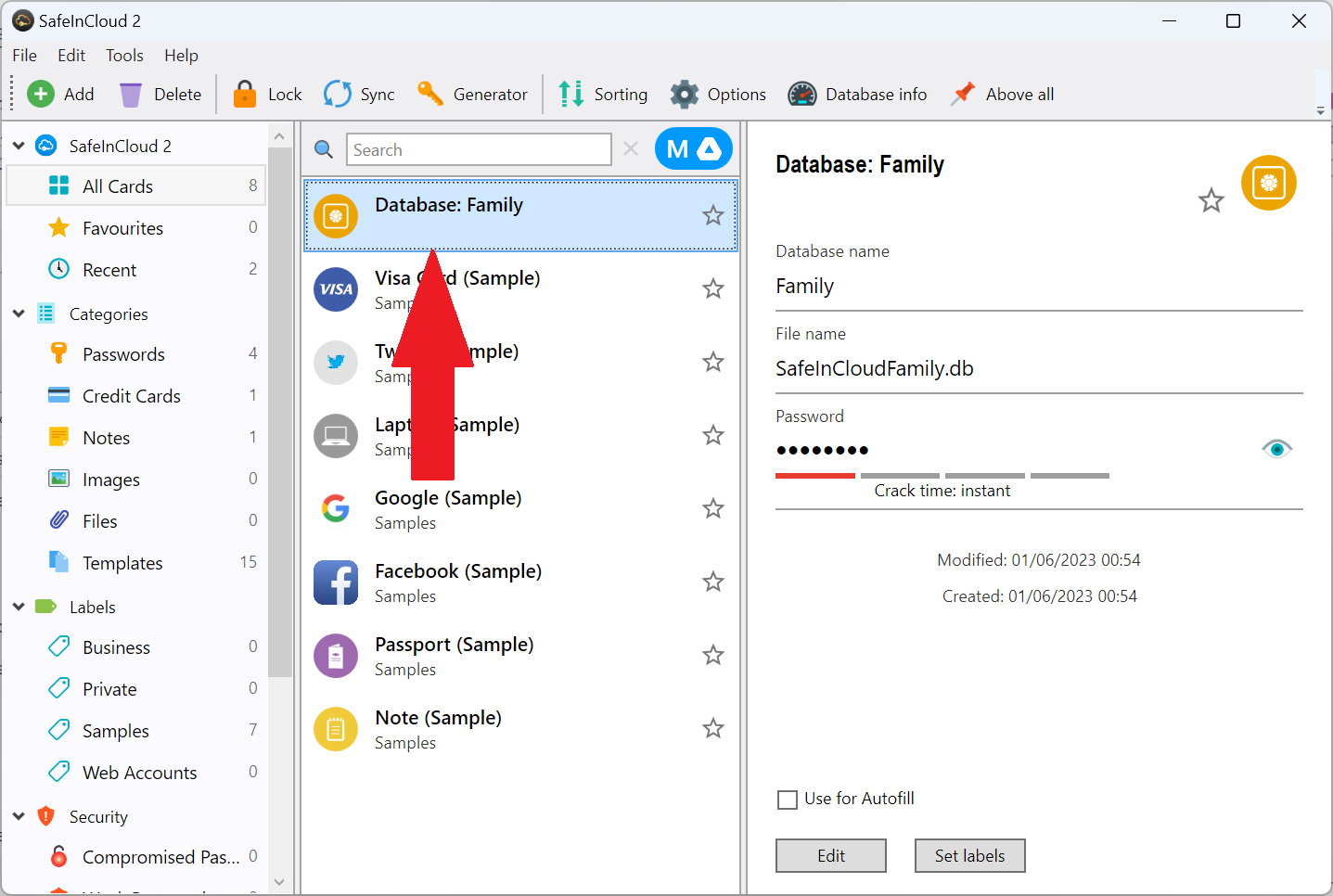Star the Google (Sample) entry

[712, 508]
